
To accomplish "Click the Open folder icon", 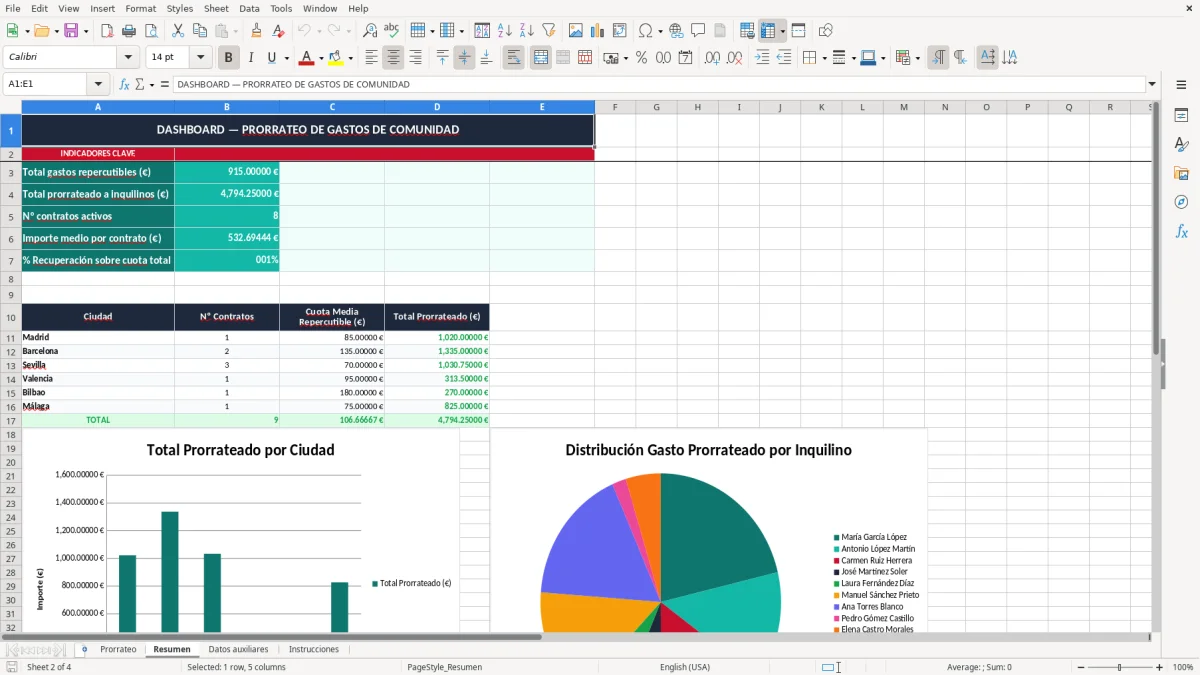I will [x=40, y=31].
